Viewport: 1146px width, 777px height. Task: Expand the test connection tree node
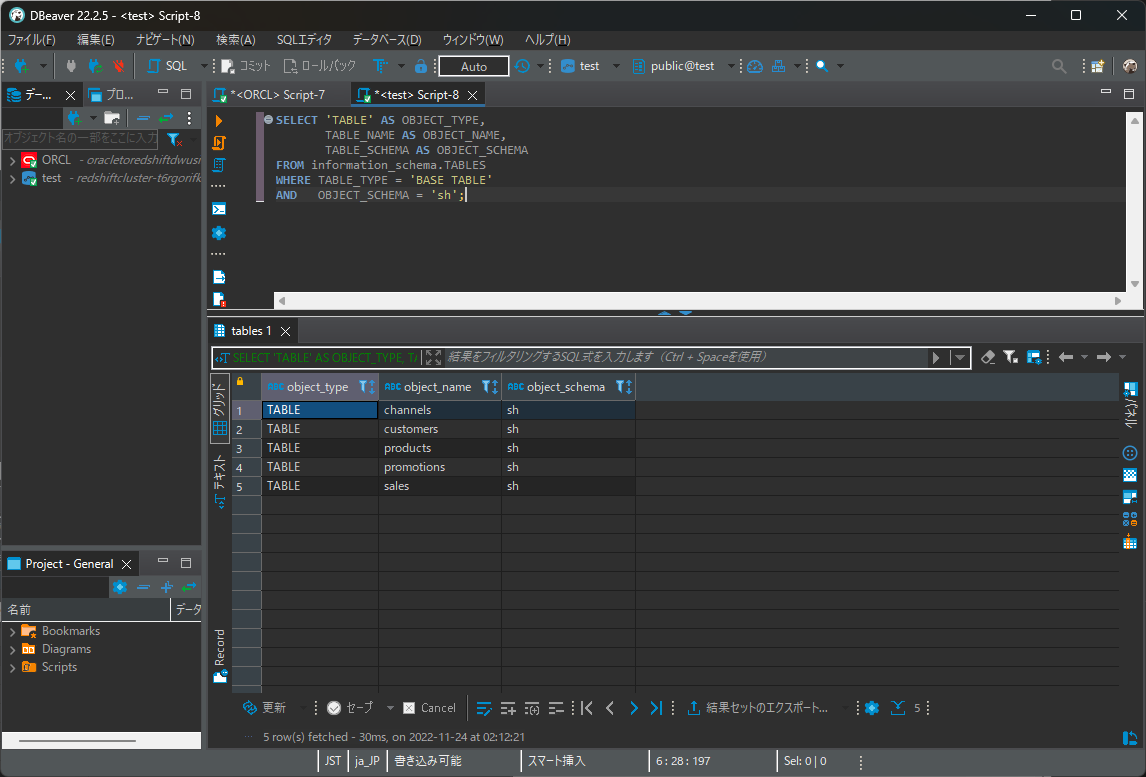pos(12,178)
